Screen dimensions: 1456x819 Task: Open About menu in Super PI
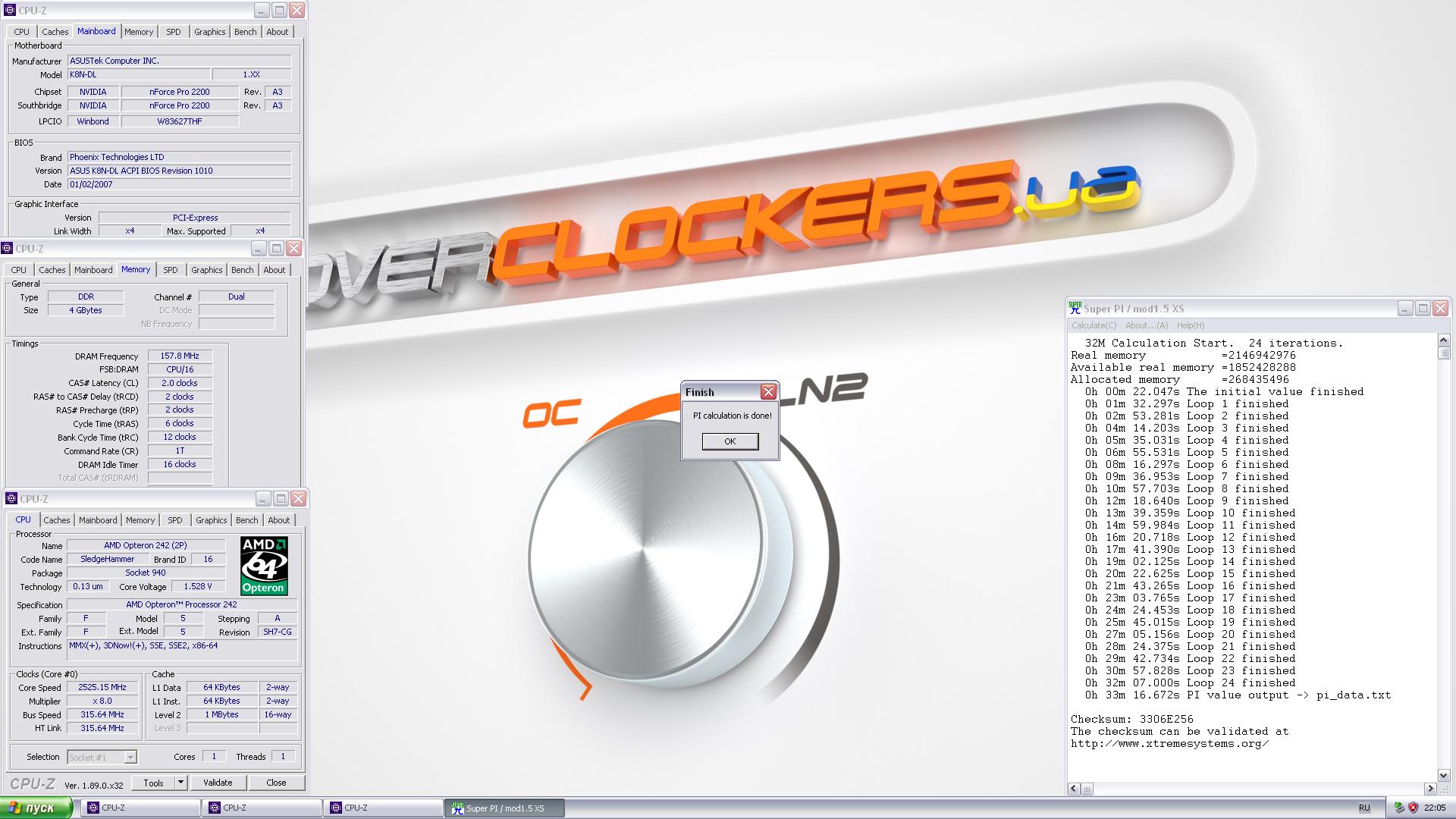tap(1146, 325)
